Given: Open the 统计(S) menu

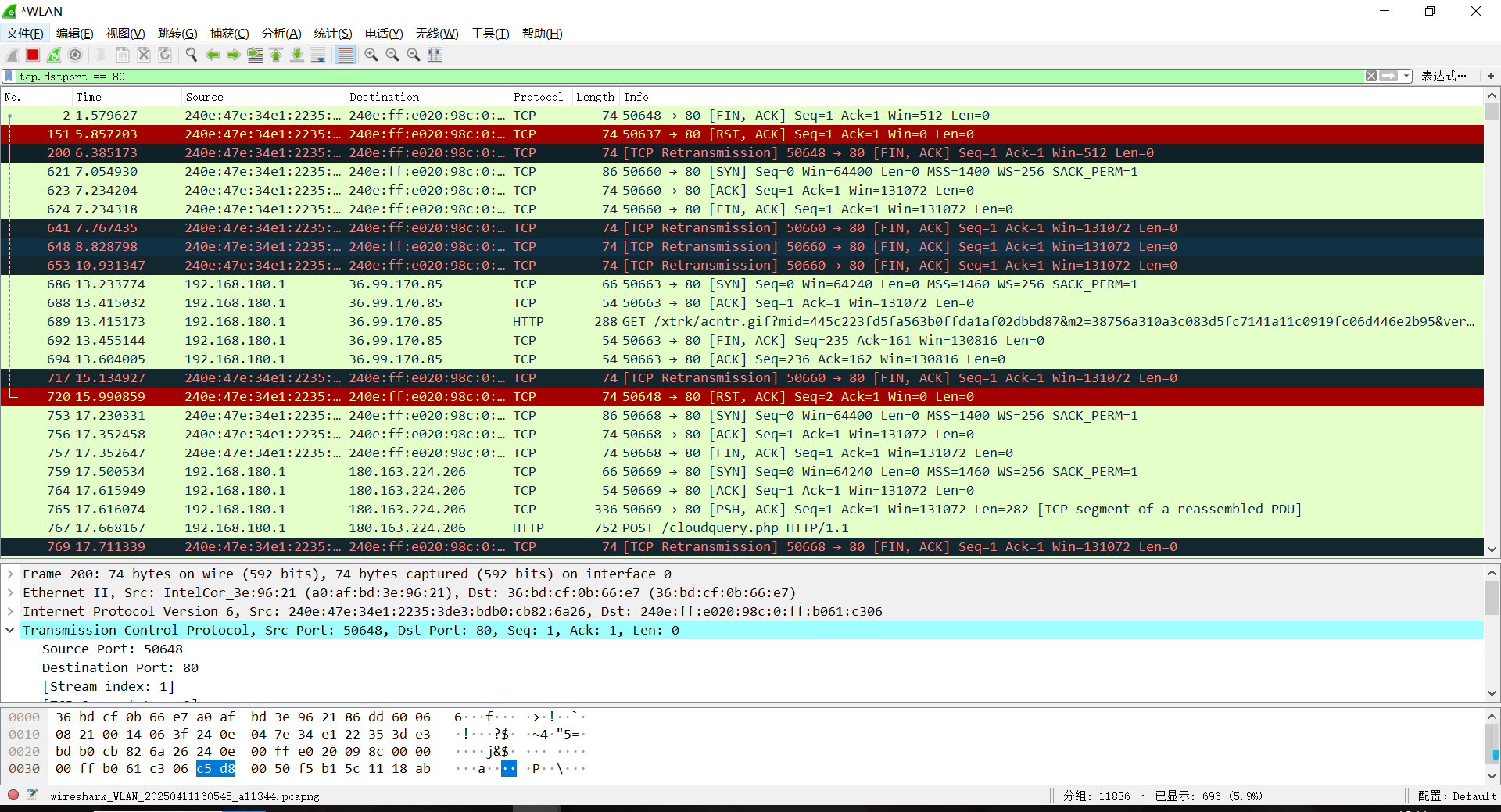Looking at the screenshot, I should tap(332, 33).
